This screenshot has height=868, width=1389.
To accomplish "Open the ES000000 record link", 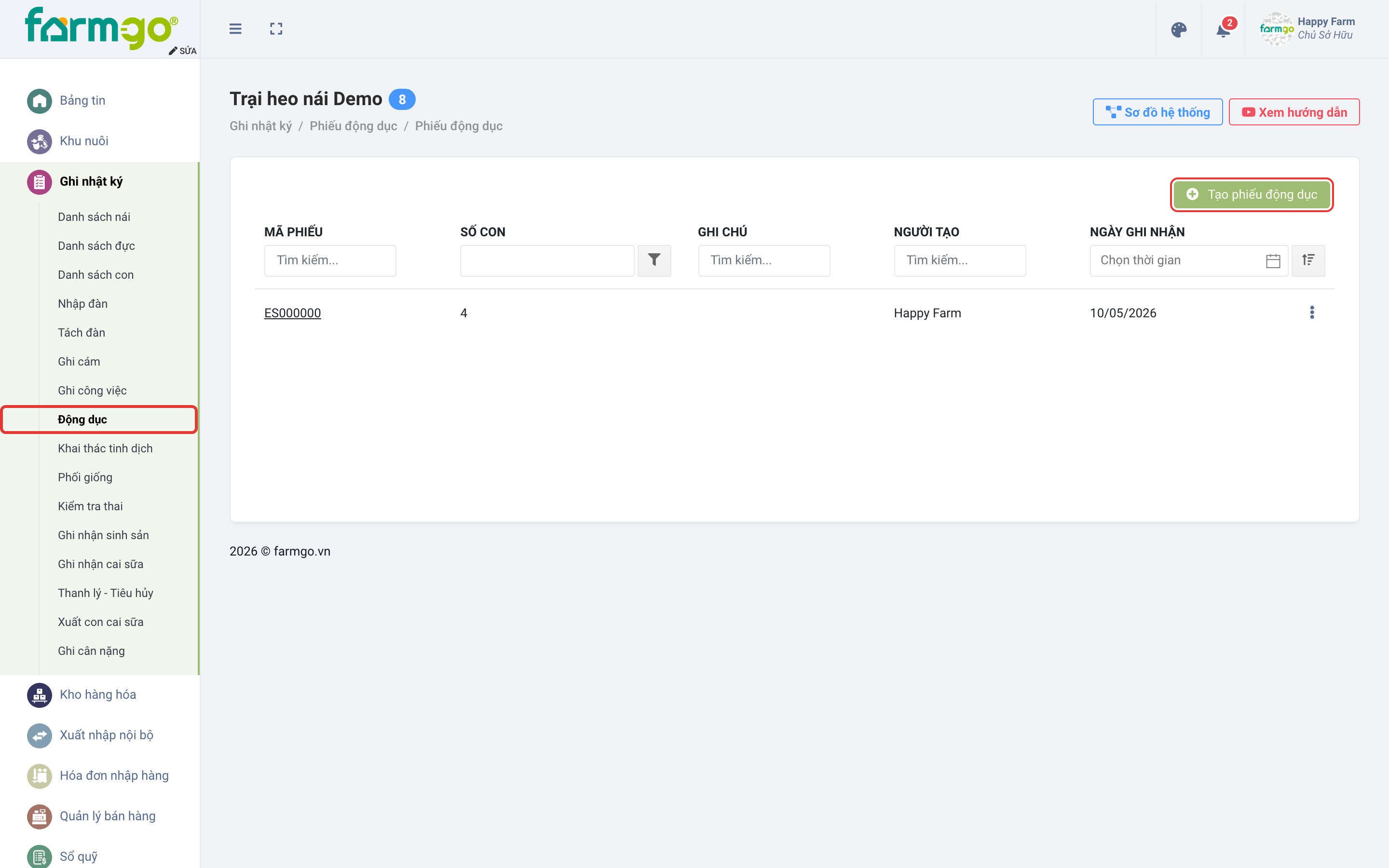I will 292,313.
